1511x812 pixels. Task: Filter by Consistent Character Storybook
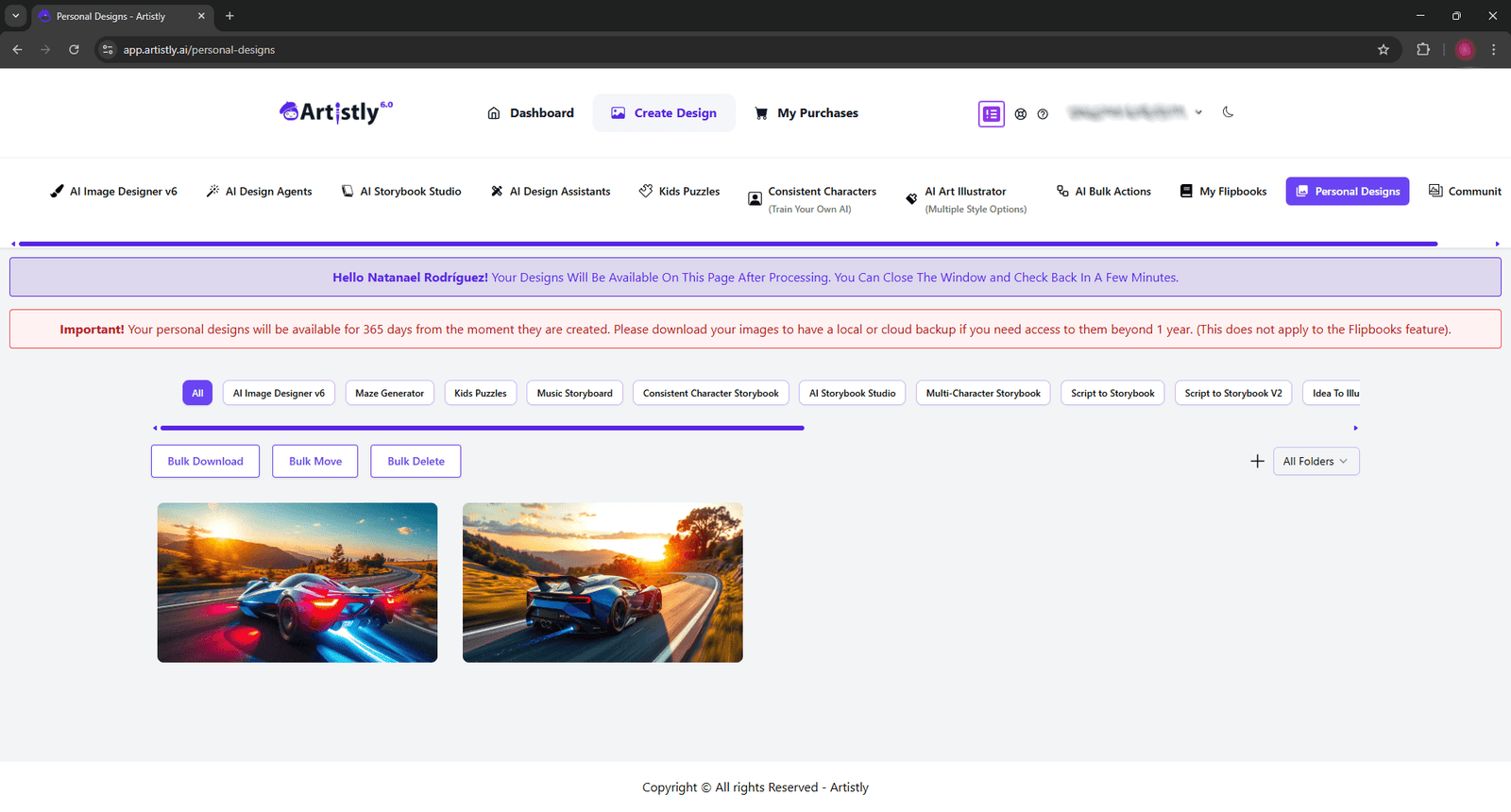(x=711, y=394)
